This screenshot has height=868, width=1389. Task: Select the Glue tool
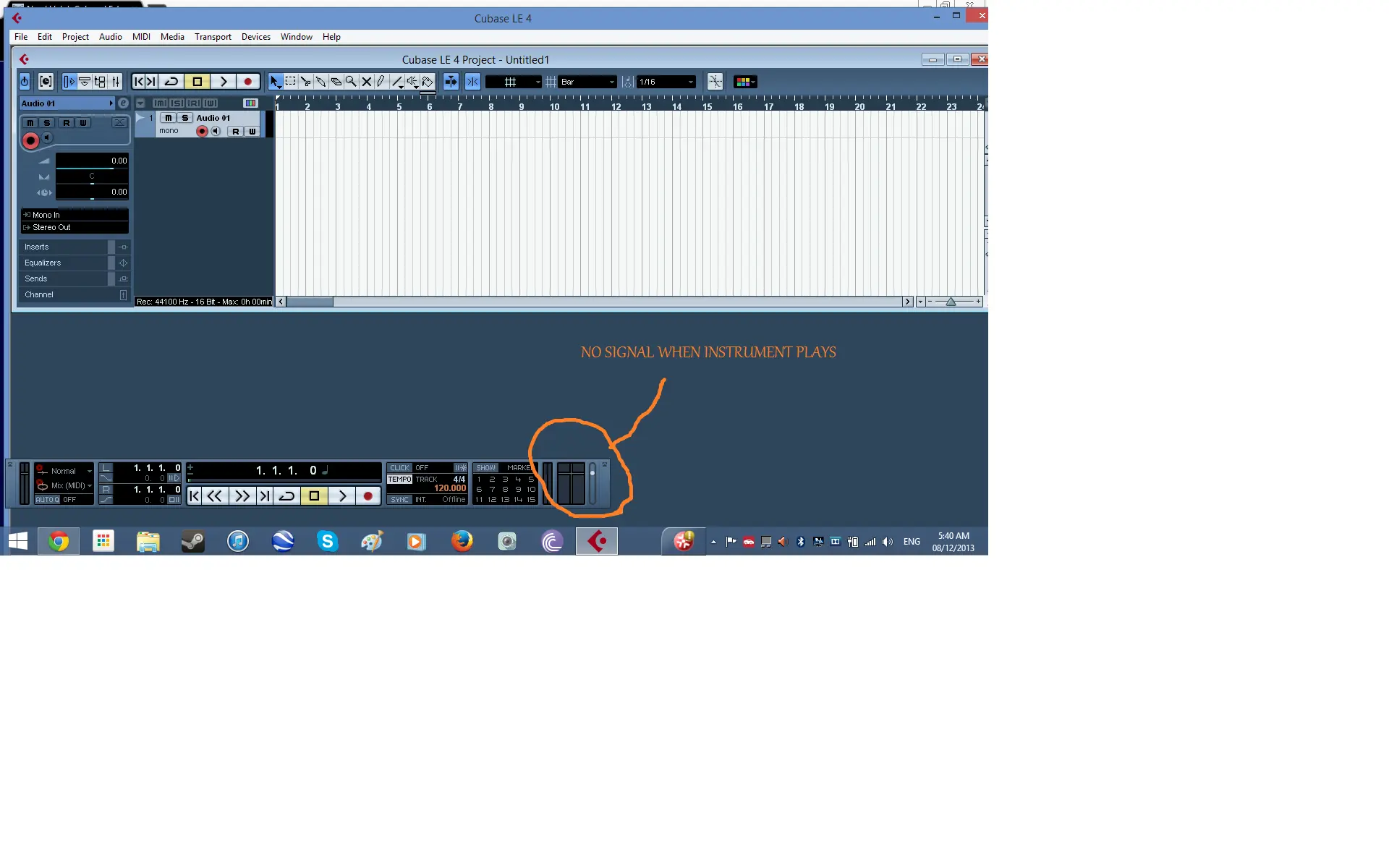pos(320,82)
